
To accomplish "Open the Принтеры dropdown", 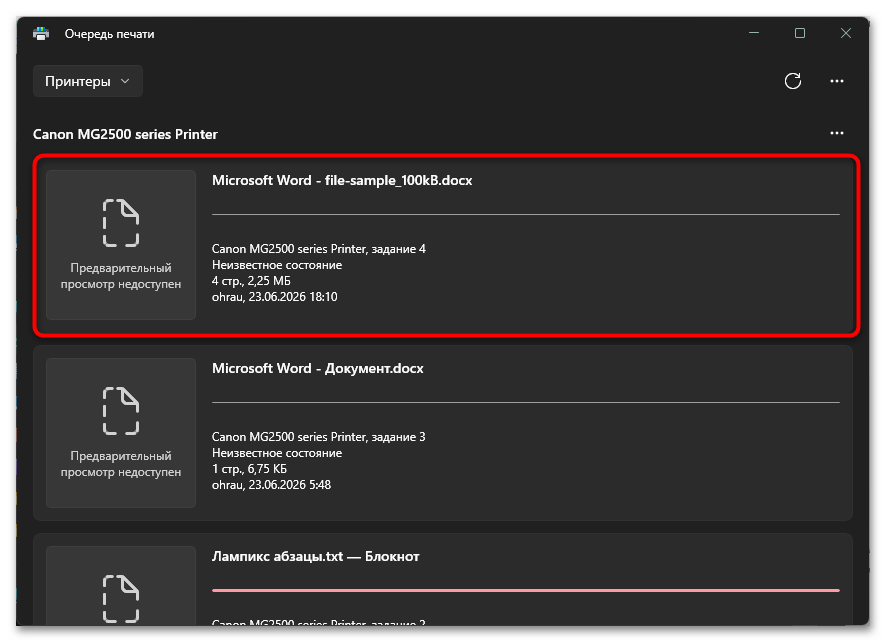I will pyautogui.click(x=88, y=81).
